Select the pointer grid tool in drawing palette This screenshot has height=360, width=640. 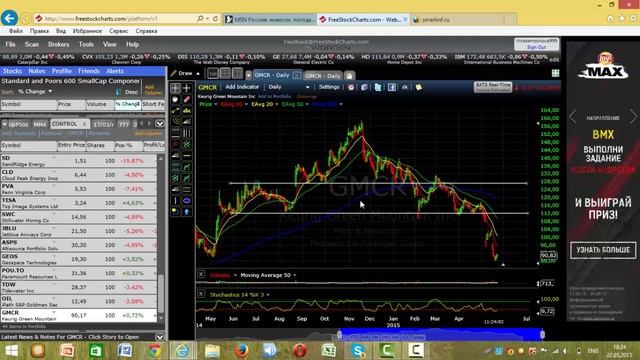176,88
